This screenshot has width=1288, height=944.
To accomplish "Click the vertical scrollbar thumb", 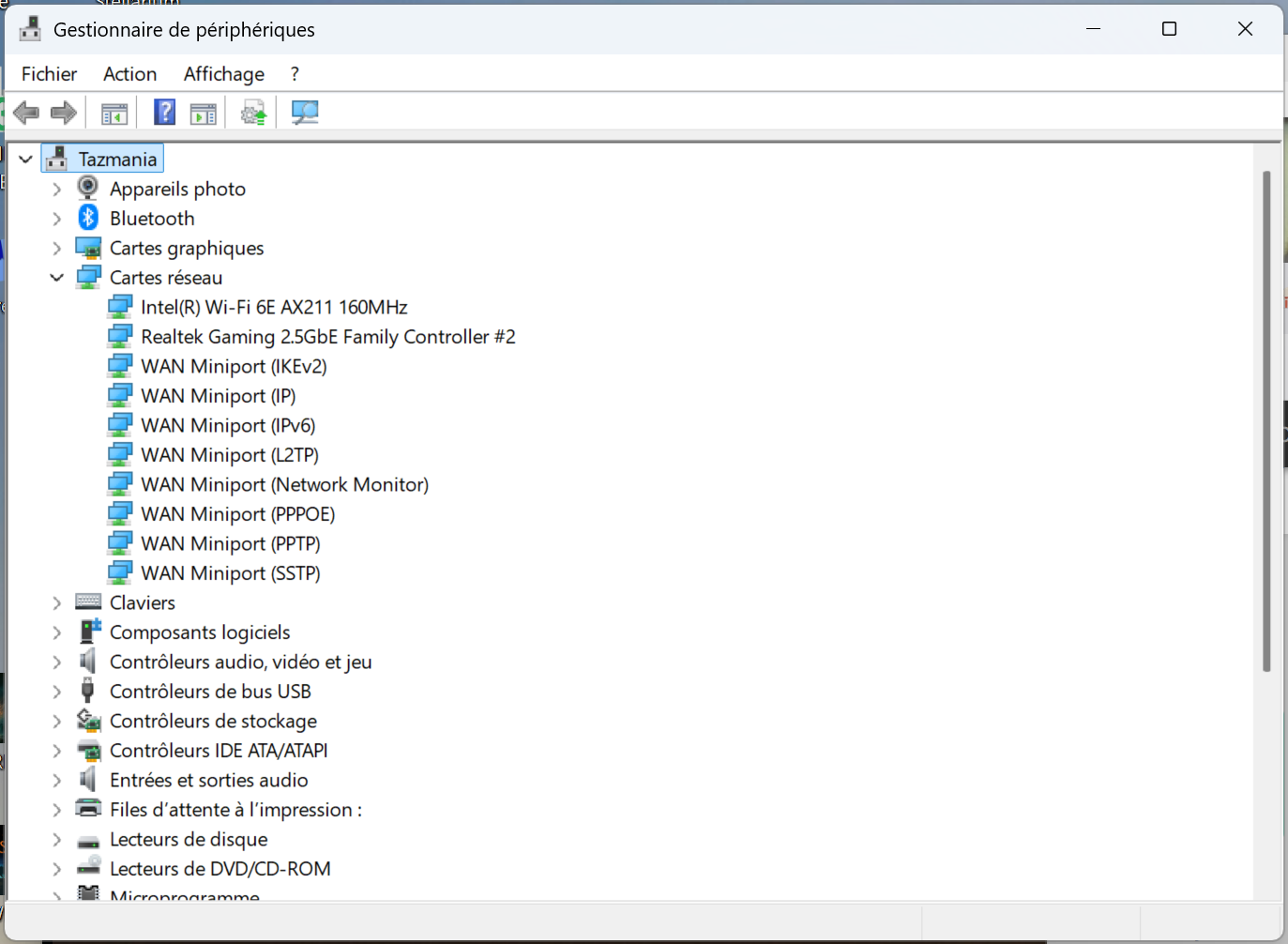I will pyautogui.click(x=1266, y=421).
